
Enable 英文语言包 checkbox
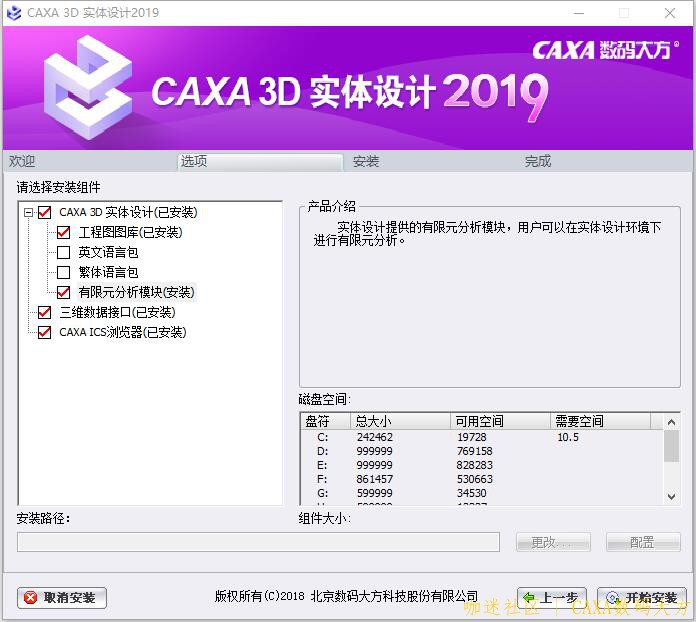(x=63, y=252)
